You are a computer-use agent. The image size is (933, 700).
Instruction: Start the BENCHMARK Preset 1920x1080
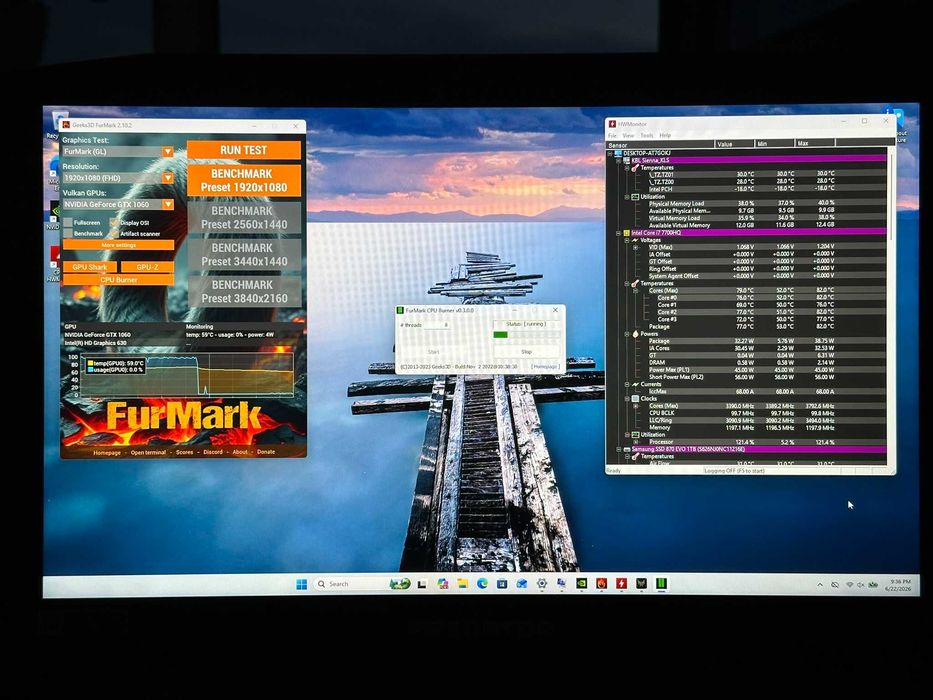(x=243, y=180)
